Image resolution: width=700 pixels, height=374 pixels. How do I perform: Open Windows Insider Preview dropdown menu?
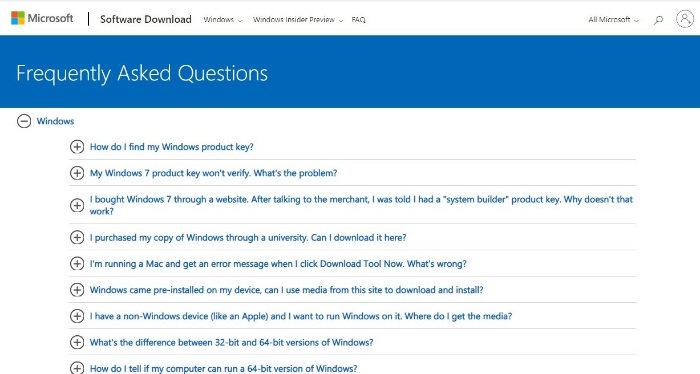click(298, 20)
